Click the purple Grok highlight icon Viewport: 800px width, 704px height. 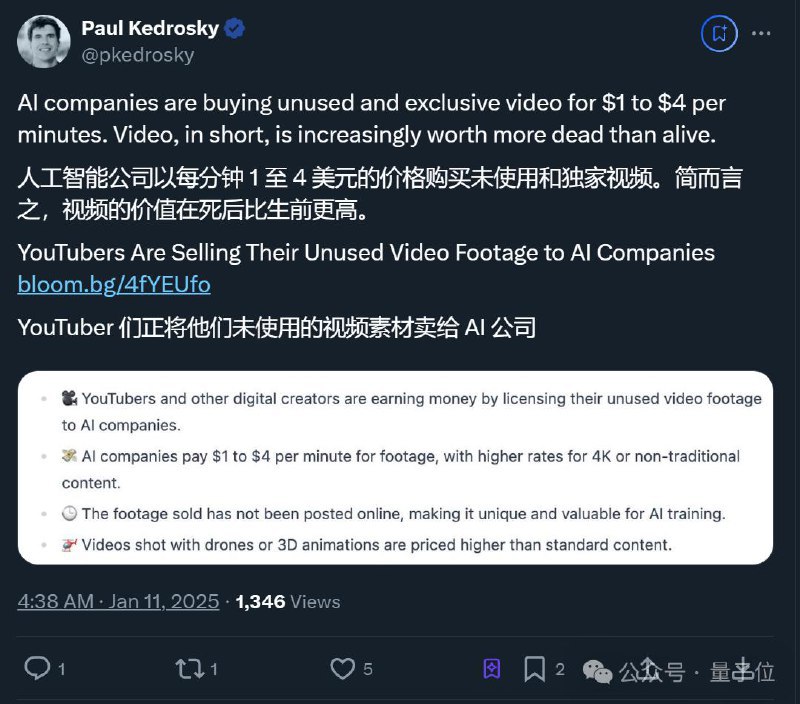(490, 668)
